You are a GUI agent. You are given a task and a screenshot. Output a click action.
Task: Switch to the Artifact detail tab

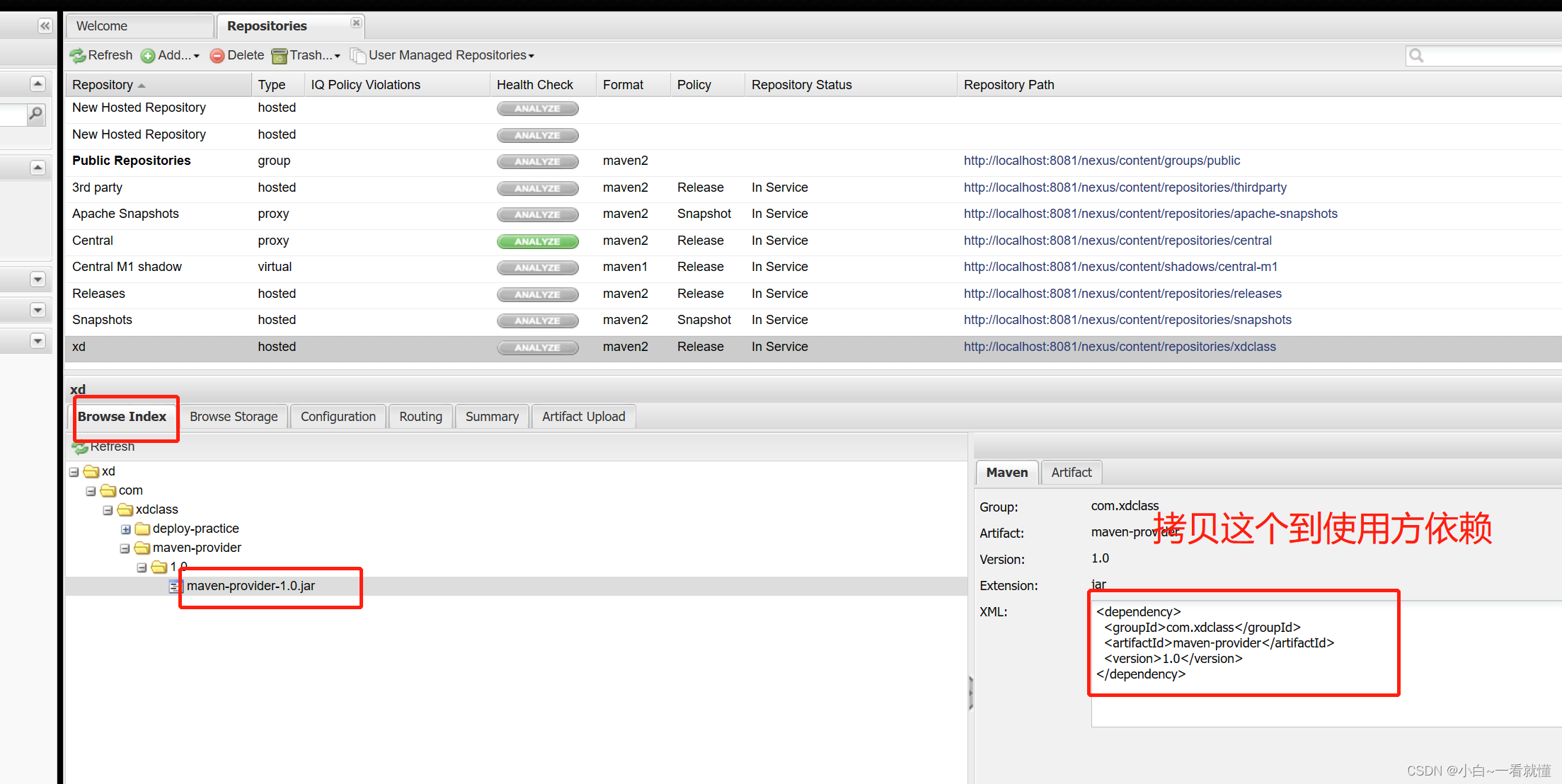click(x=1071, y=473)
